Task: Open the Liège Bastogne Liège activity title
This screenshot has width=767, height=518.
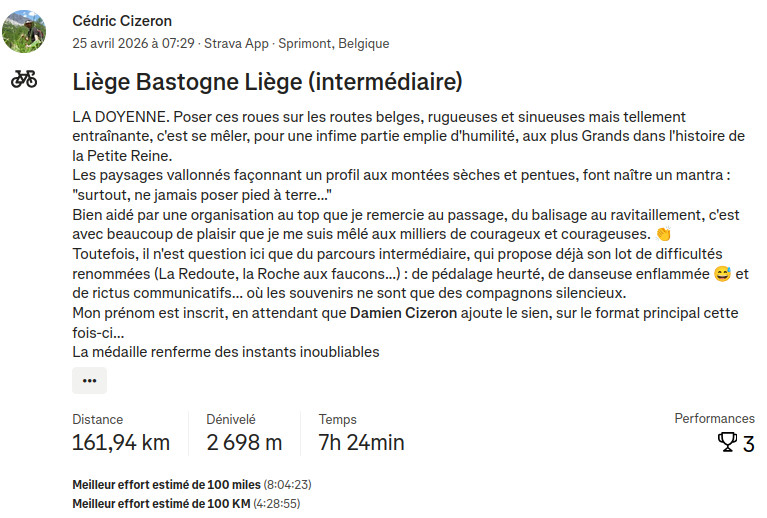Action: pyautogui.click(x=268, y=82)
